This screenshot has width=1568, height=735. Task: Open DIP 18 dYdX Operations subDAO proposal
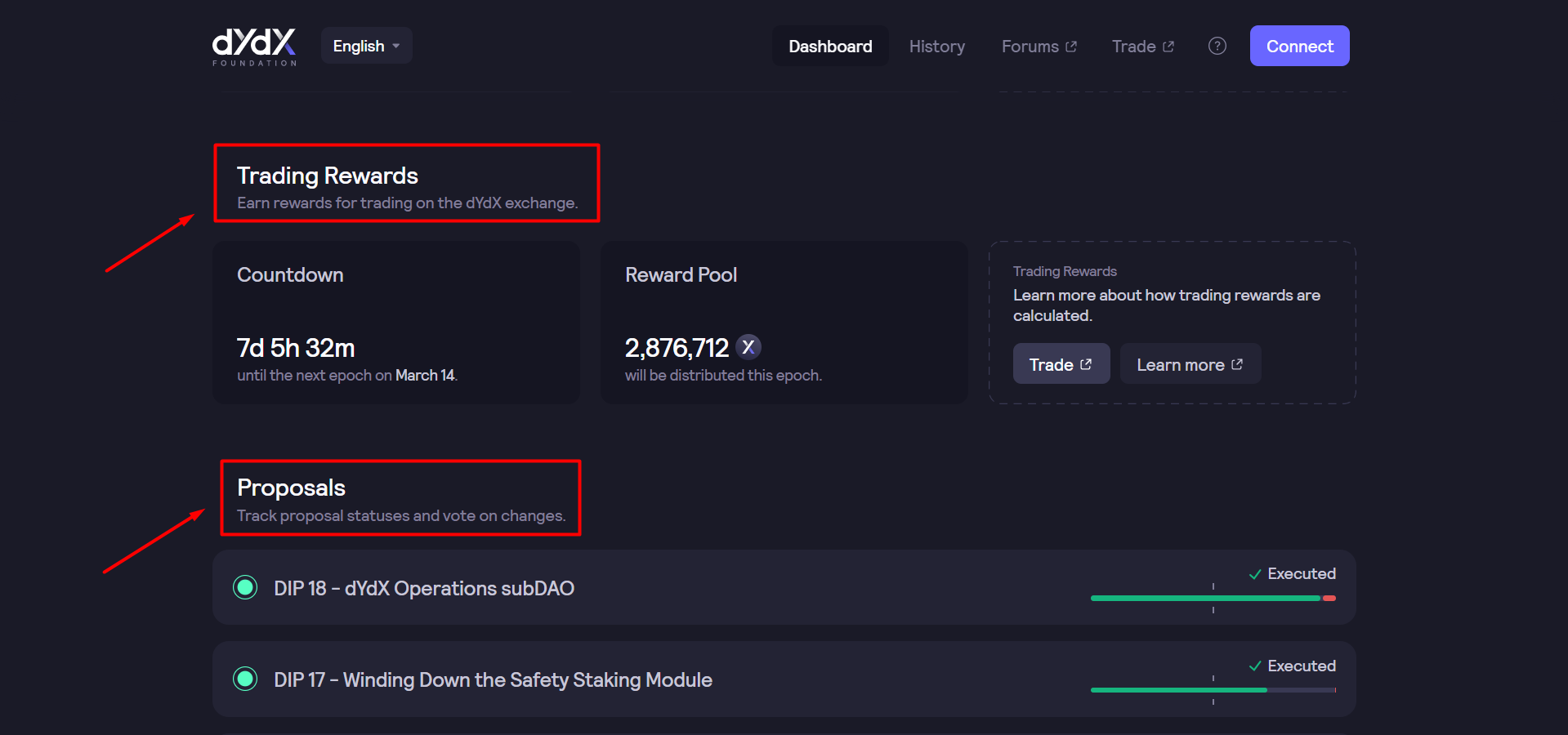(x=424, y=588)
